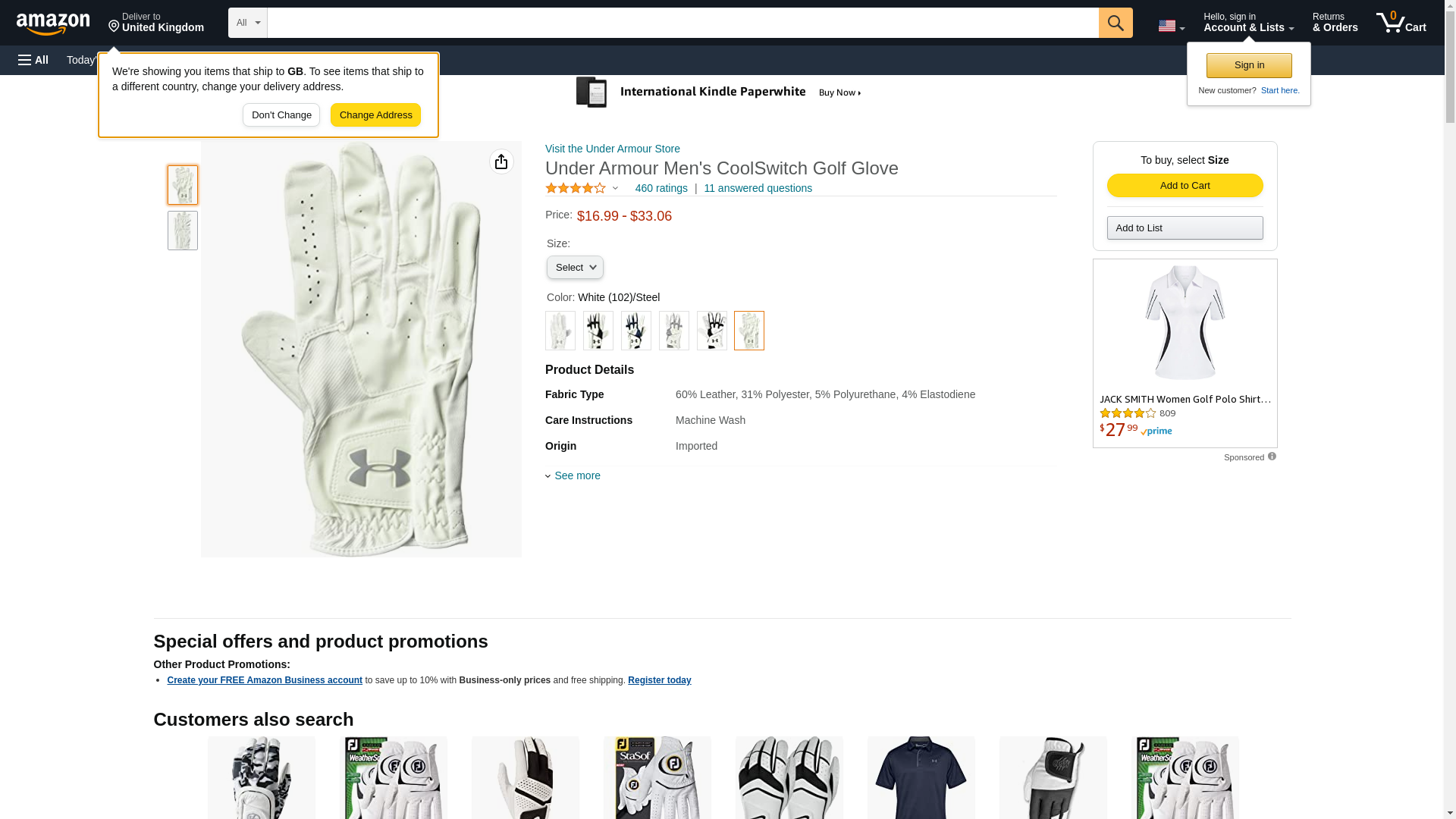Screen dimensions: 1456x819
Task: Open the search category All dropdown
Action: pos(247,23)
